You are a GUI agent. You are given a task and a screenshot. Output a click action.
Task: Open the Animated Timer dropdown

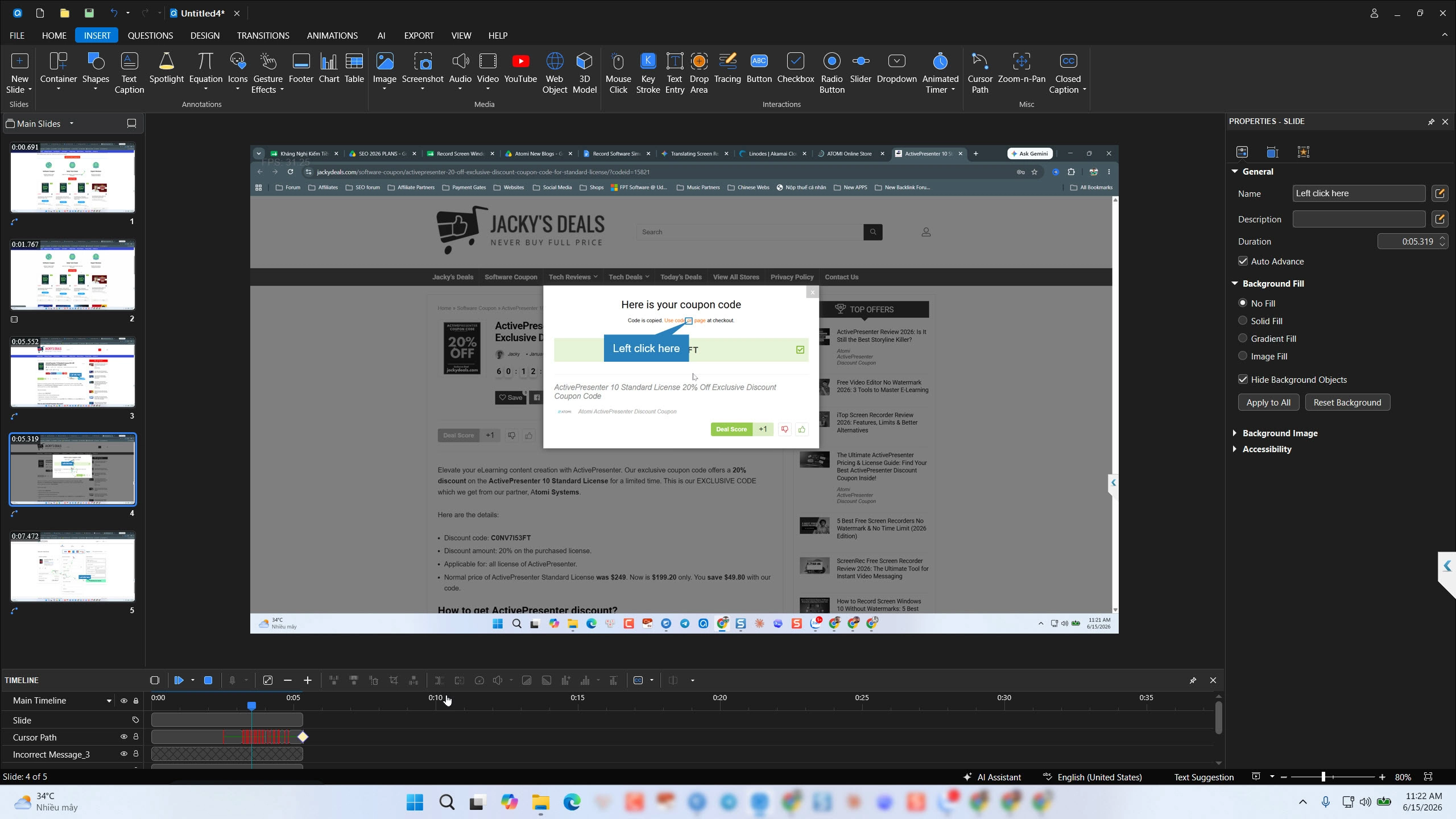click(x=953, y=90)
